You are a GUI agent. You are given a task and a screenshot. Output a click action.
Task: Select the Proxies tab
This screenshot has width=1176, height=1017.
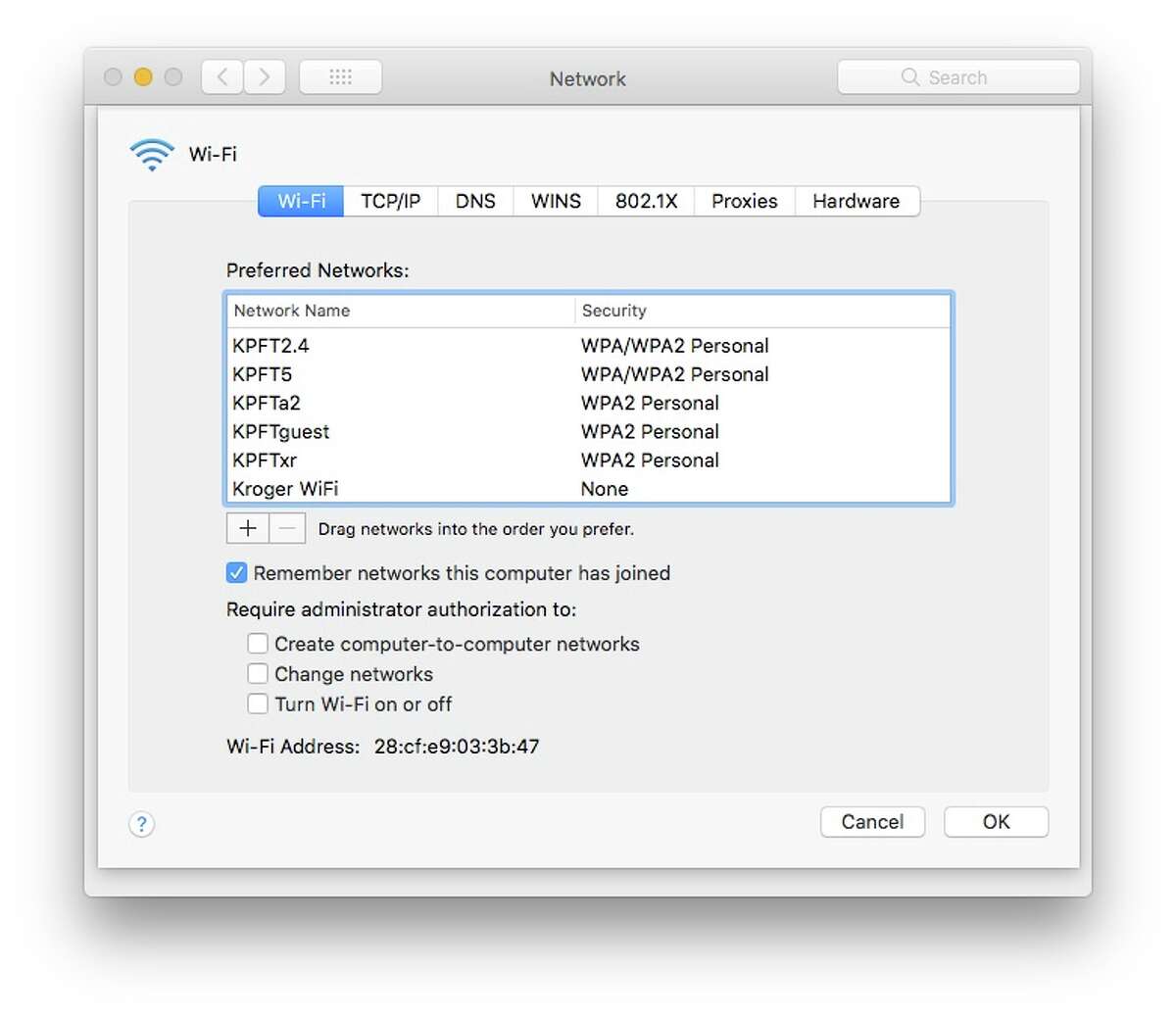tap(744, 201)
